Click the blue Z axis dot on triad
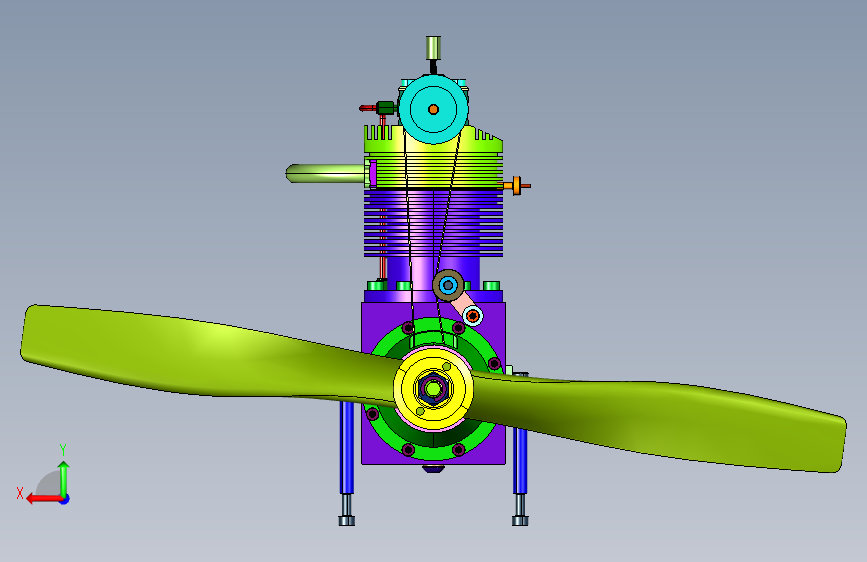The width and height of the screenshot is (867, 562). 65,499
